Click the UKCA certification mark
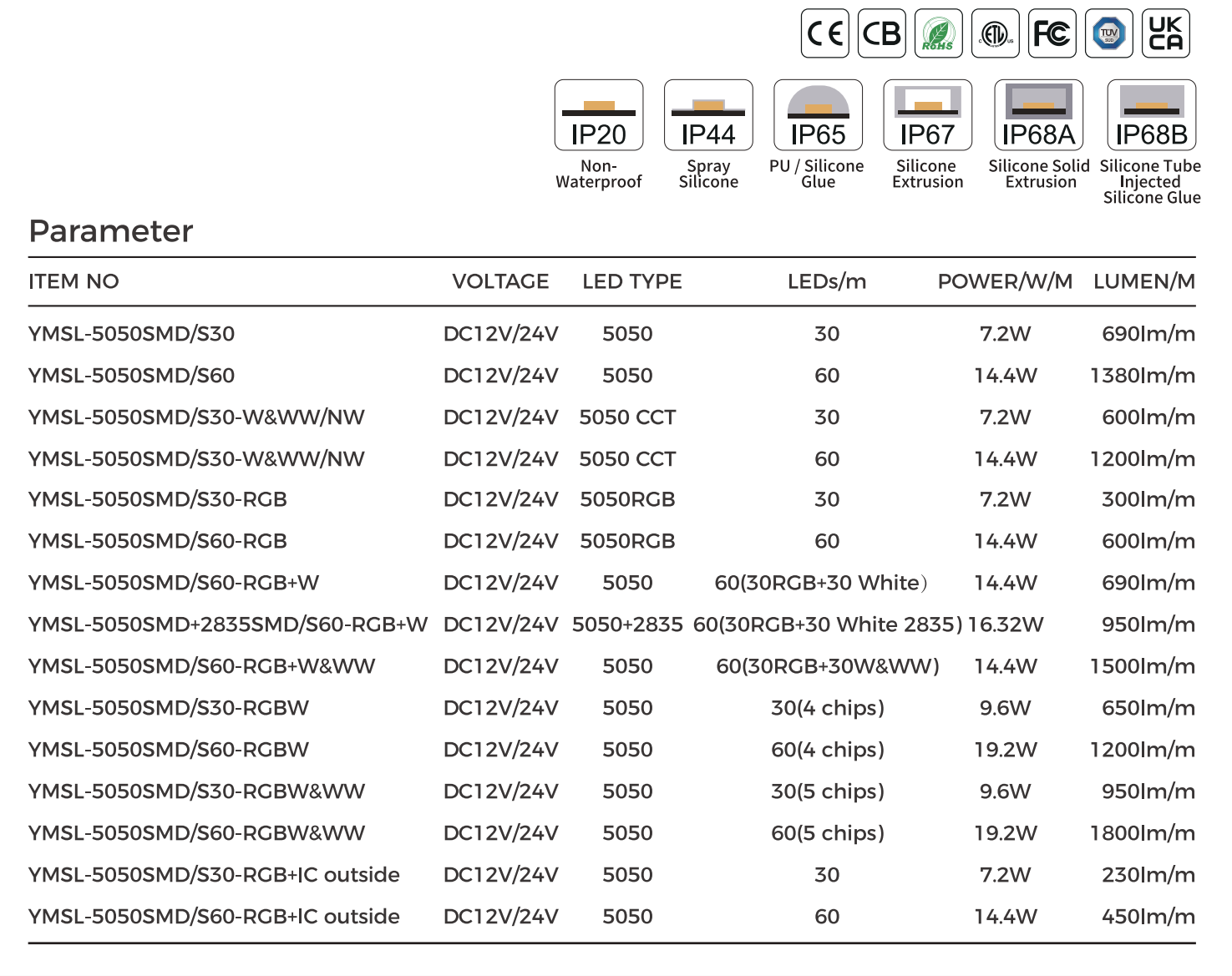 tap(1165, 33)
